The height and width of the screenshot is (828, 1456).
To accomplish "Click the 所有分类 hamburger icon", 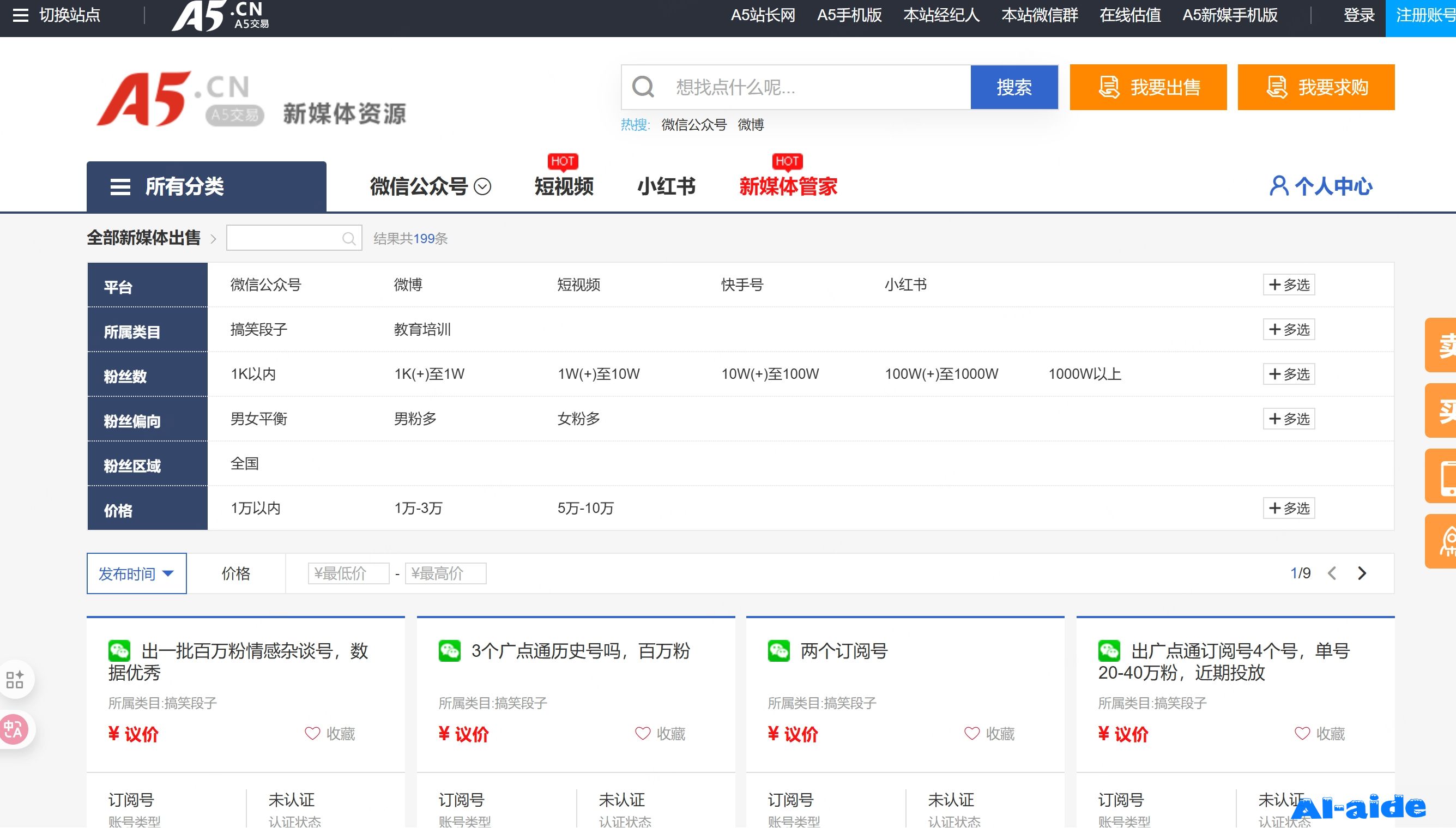I will click(x=120, y=186).
